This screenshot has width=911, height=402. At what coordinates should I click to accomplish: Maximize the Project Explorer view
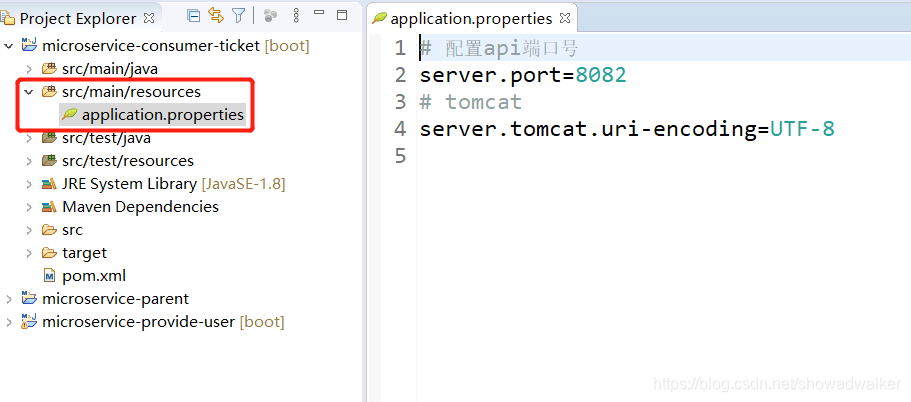pos(342,15)
